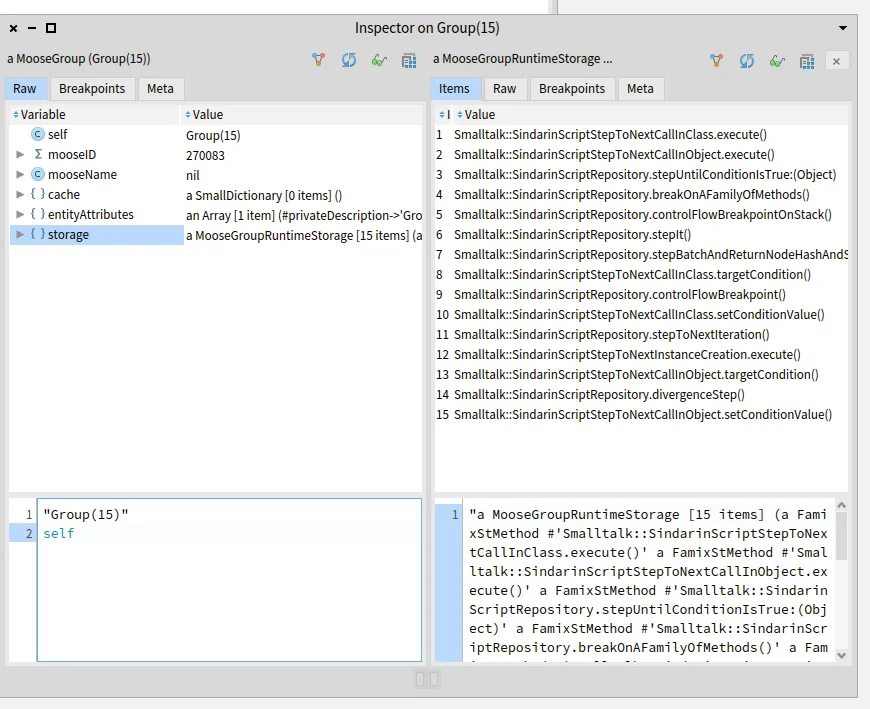
Task: Select item 11 stepToNextIteration()
Action: [x=641, y=335]
